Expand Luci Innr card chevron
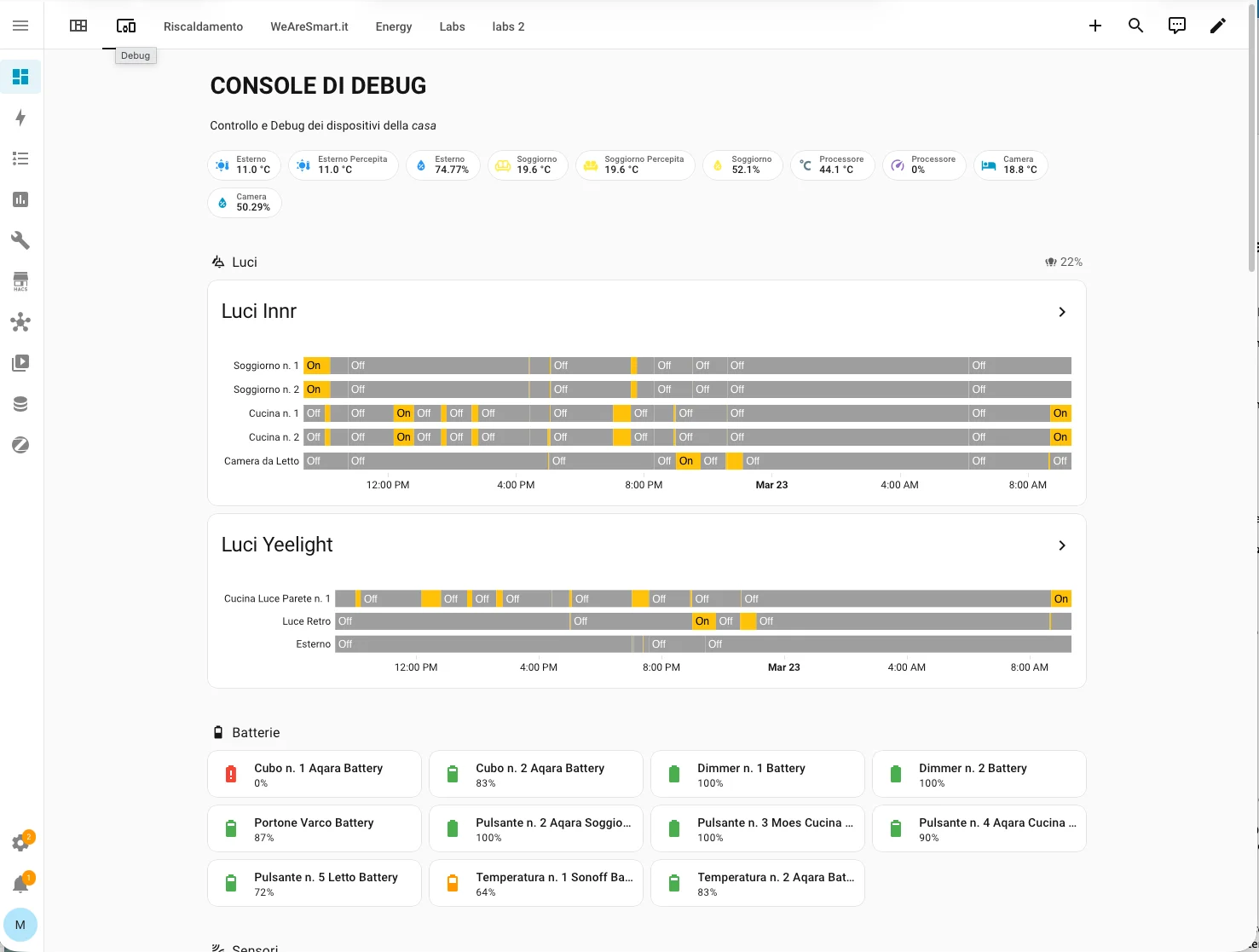 [1061, 312]
